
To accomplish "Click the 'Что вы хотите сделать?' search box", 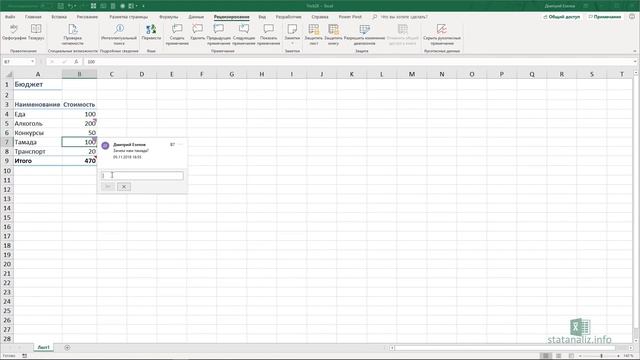I will 404,17.
